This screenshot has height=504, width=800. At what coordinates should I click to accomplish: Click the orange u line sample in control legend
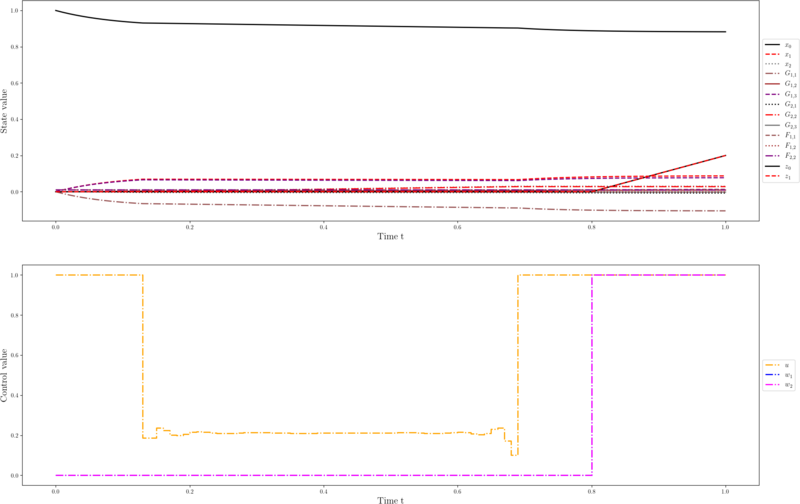(772, 365)
